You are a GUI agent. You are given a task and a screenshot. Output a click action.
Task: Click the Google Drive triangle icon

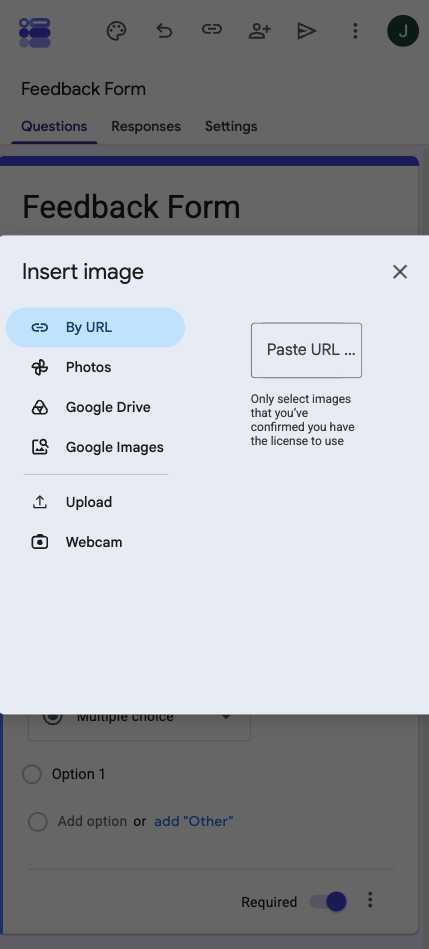[x=40, y=407]
